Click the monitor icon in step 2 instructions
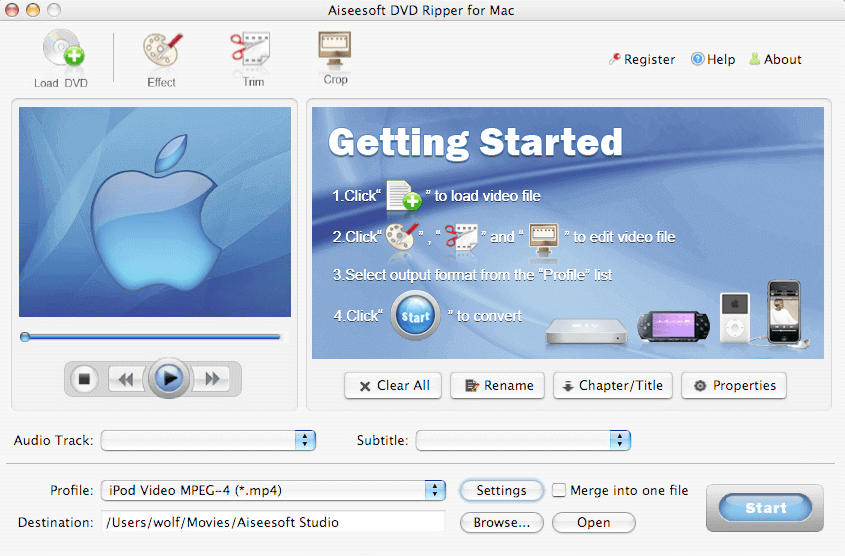The height and width of the screenshot is (556, 845). pyautogui.click(x=543, y=239)
